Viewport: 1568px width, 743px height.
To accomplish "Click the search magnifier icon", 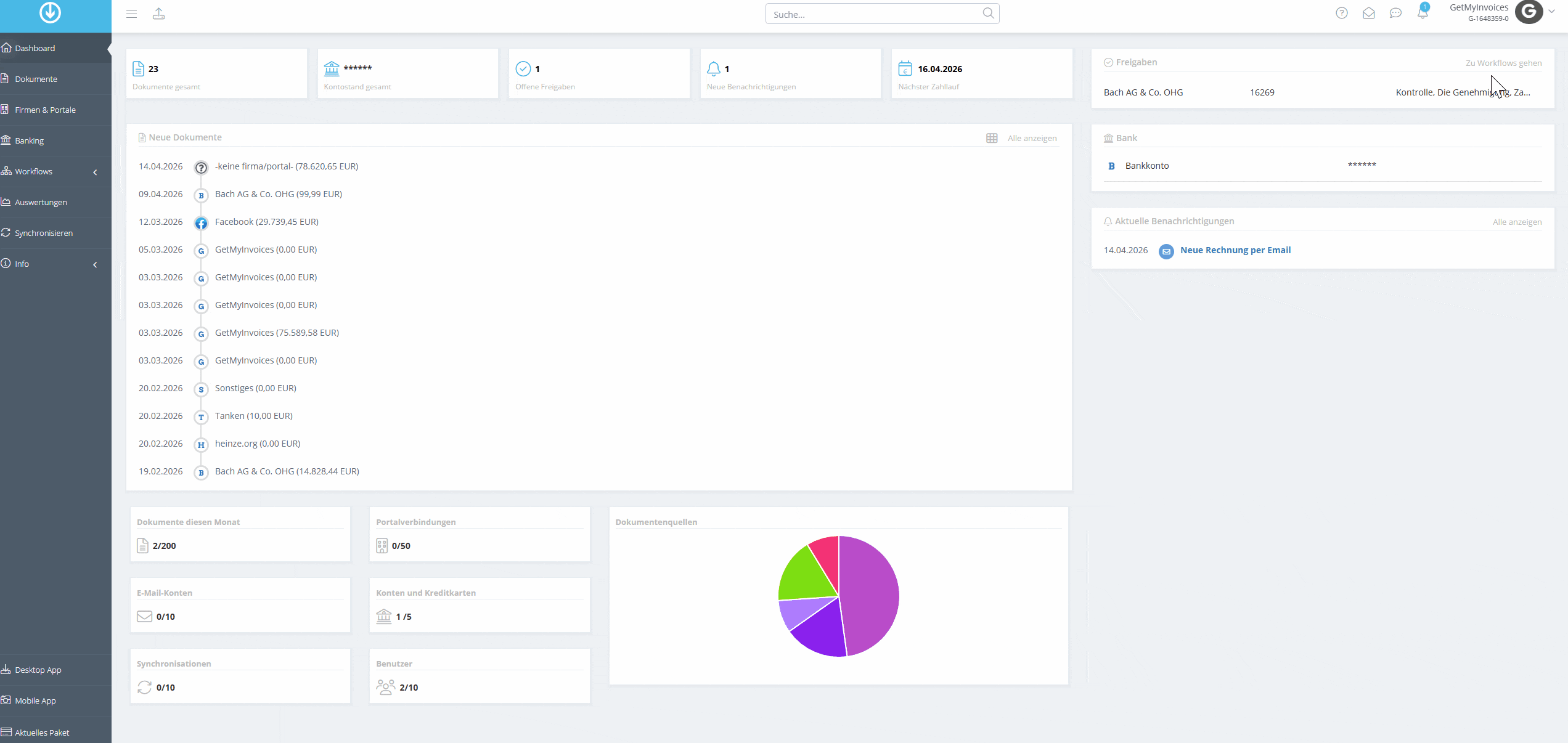I will [x=988, y=13].
